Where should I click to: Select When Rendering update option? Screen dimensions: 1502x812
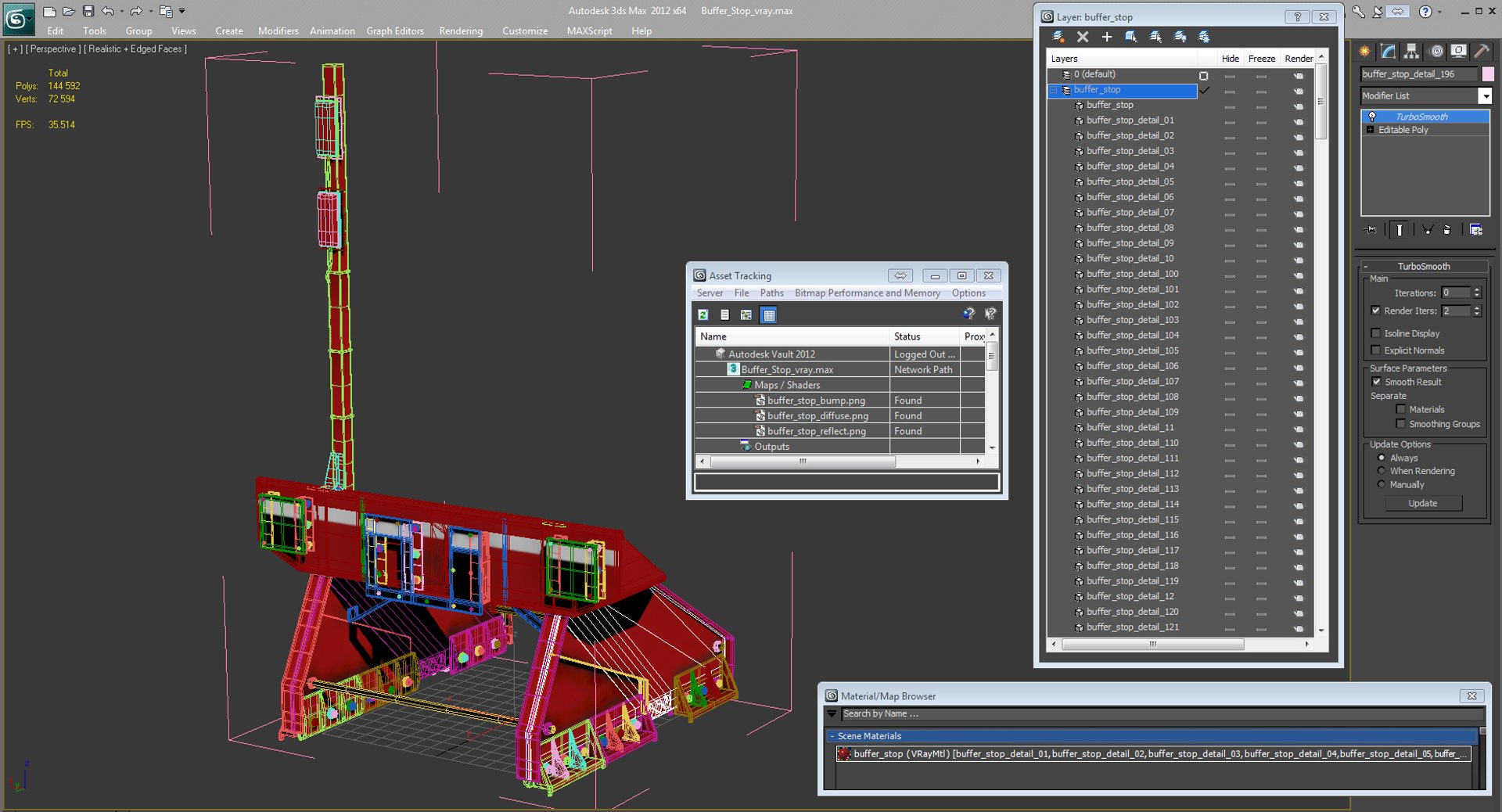click(1382, 471)
